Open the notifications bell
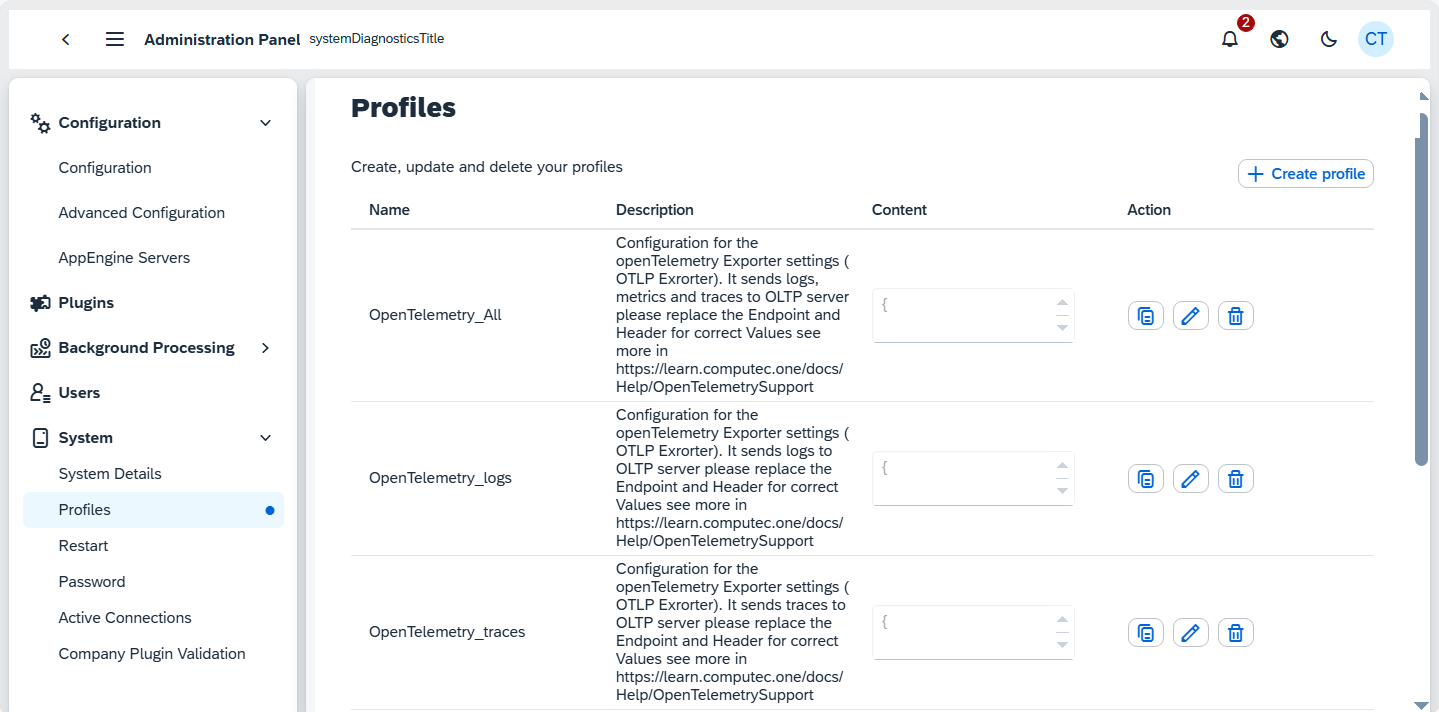 coord(1229,39)
